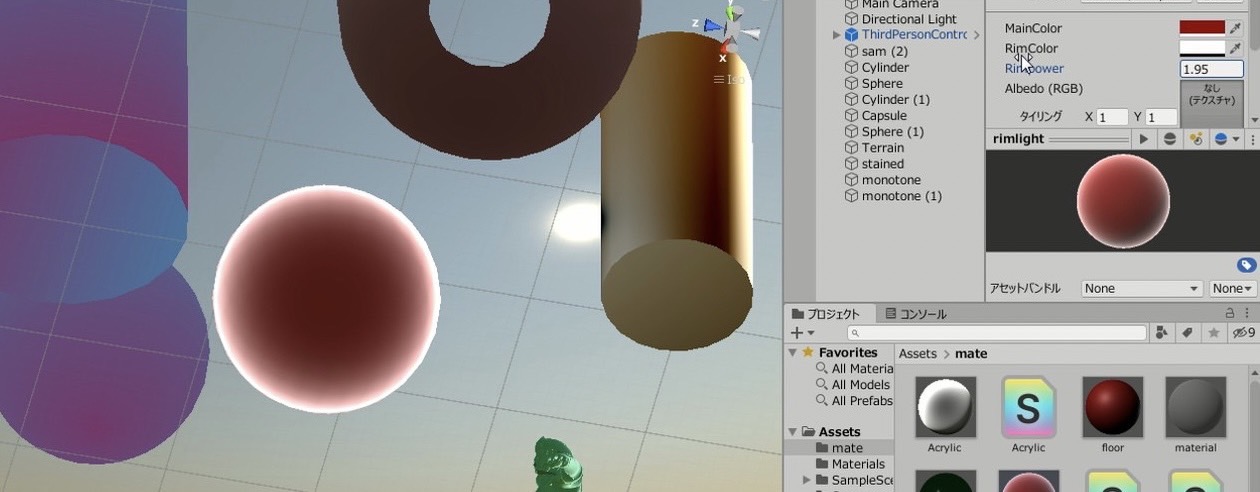This screenshot has width=1260, height=492.
Task: Click Assets in the breadcrumb path
Action: point(917,353)
